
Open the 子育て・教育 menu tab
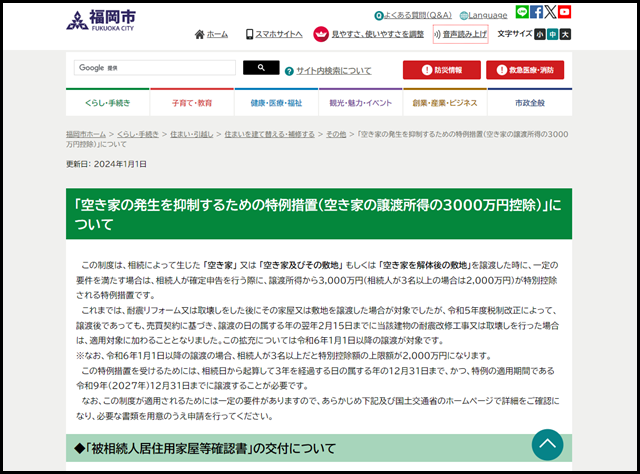point(192,102)
